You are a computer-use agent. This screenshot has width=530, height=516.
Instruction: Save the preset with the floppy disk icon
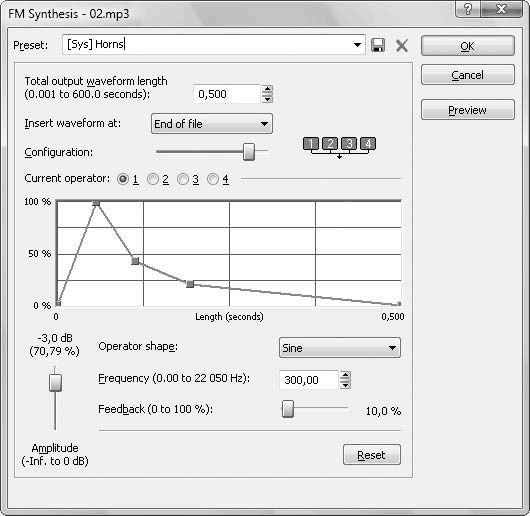[x=378, y=45]
